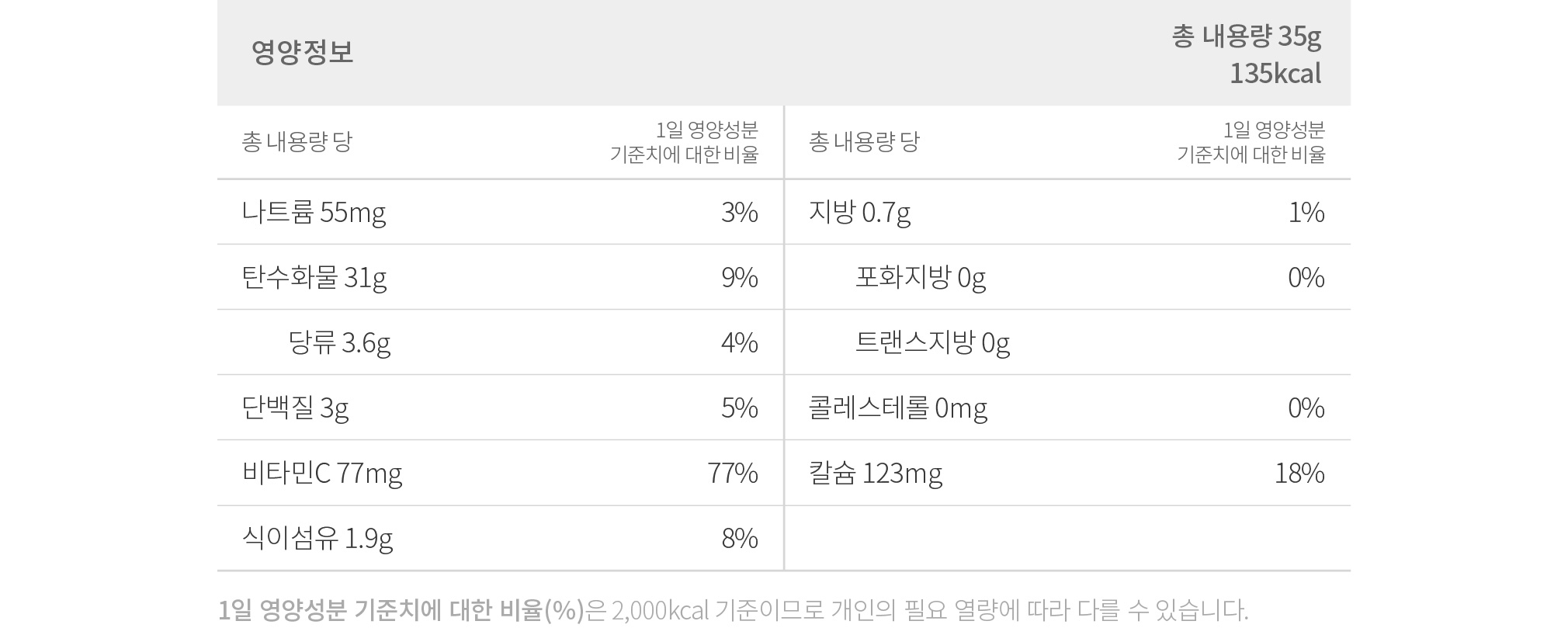This screenshot has height=628, width=1568.
Task: Select the left 총 내용량 당 column header
Action: (x=297, y=141)
